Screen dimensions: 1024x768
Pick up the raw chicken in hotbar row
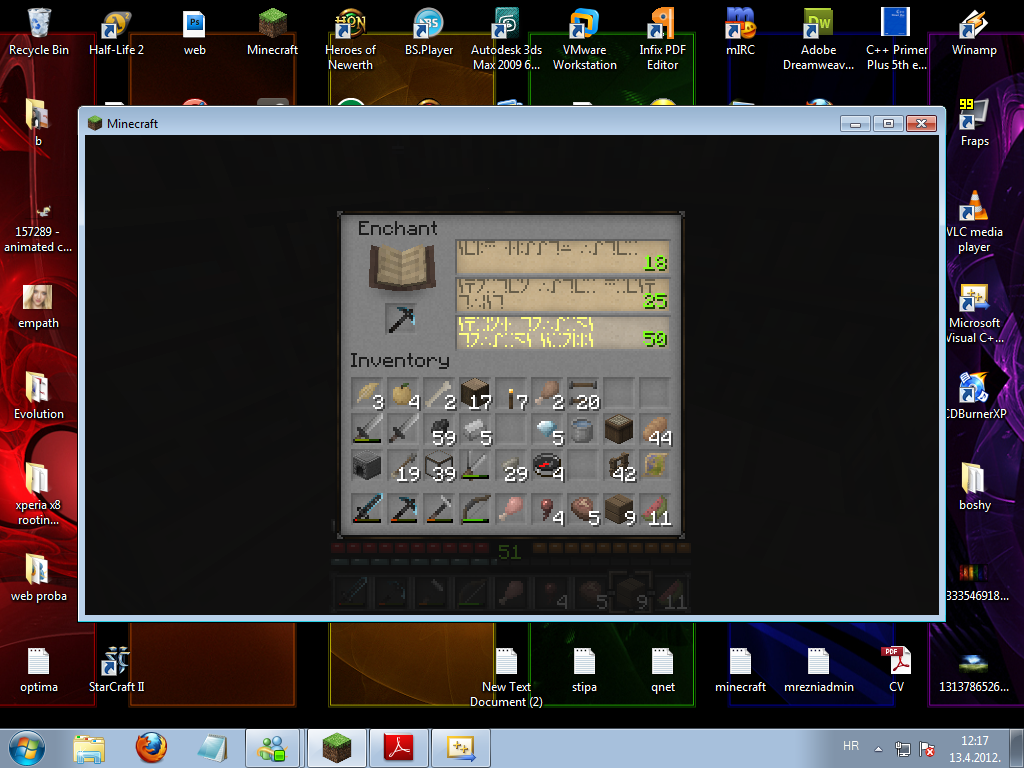511,509
